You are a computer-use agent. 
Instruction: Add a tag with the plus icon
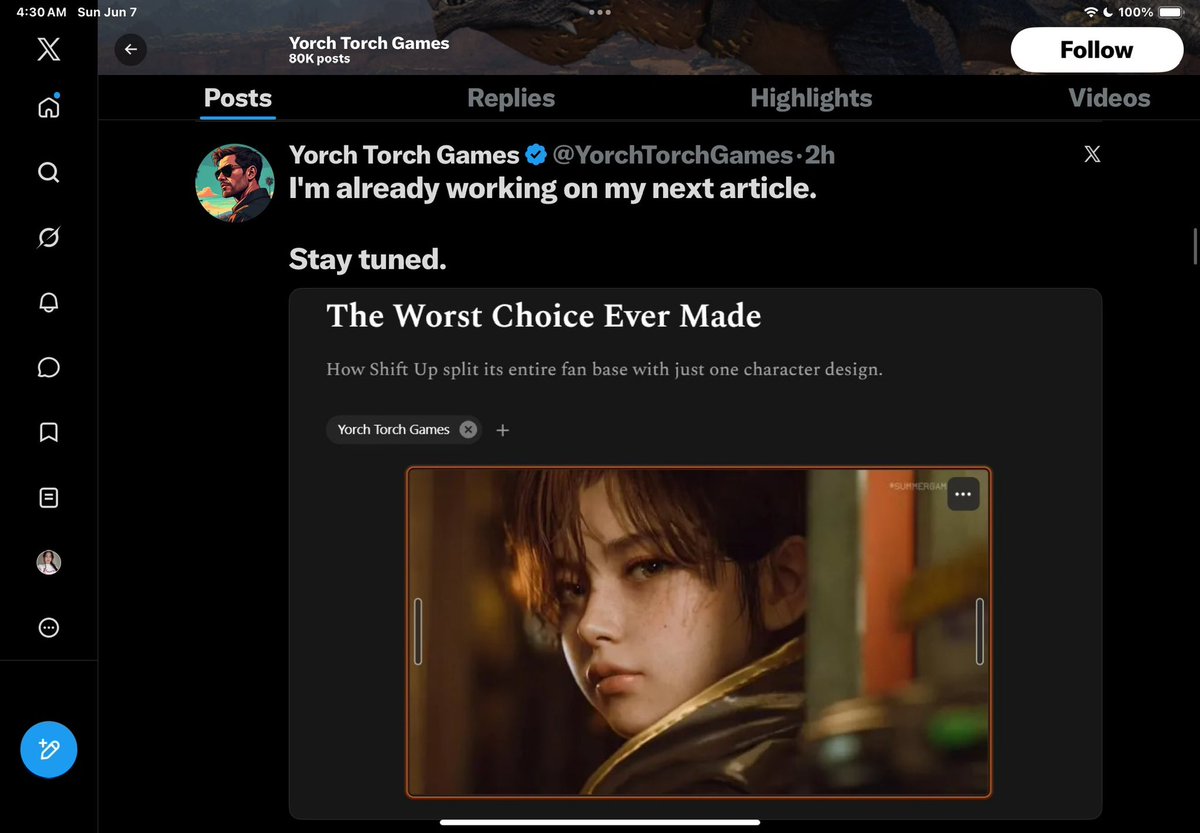coord(503,430)
